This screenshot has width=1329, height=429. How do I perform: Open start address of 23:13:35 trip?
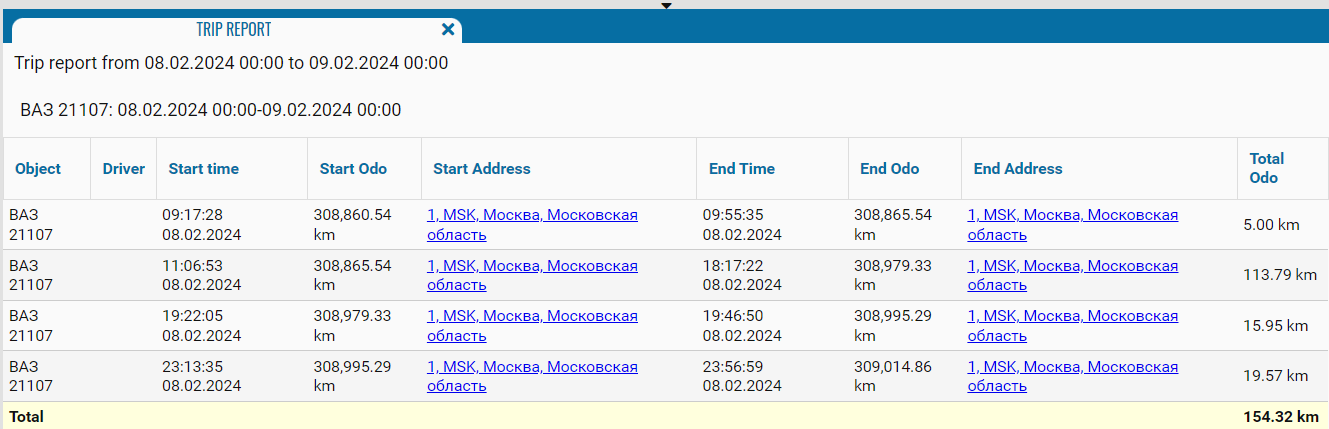pos(532,367)
